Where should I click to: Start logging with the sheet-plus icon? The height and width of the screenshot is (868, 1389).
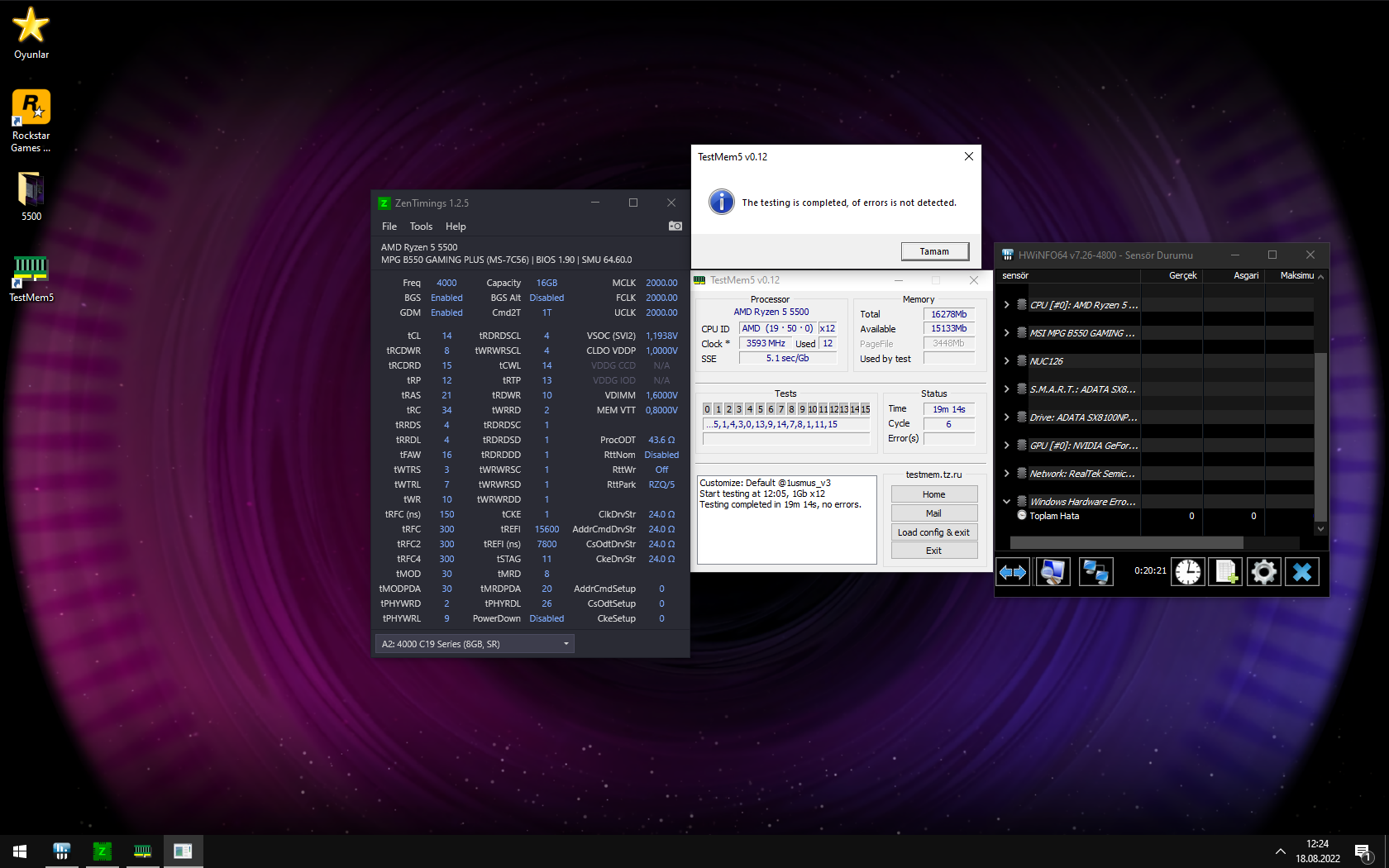coord(1225,572)
